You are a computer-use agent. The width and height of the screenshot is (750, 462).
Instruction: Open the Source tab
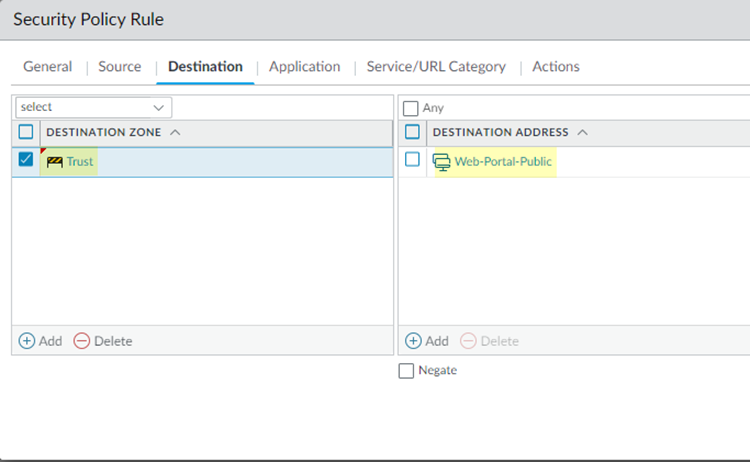pyautogui.click(x=119, y=67)
